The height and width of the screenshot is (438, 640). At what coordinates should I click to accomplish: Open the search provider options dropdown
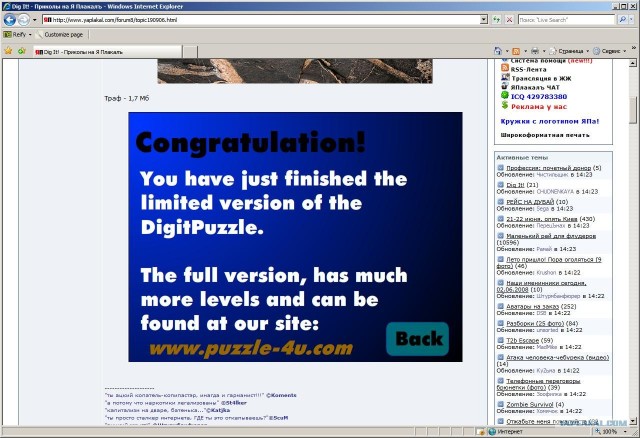(x=632, y=20)
